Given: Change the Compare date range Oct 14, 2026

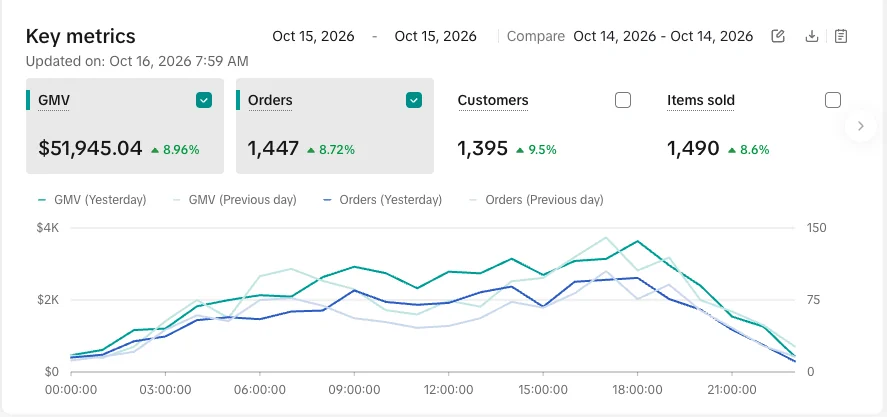Looking at the screenshot, I should tap(663, 36).
